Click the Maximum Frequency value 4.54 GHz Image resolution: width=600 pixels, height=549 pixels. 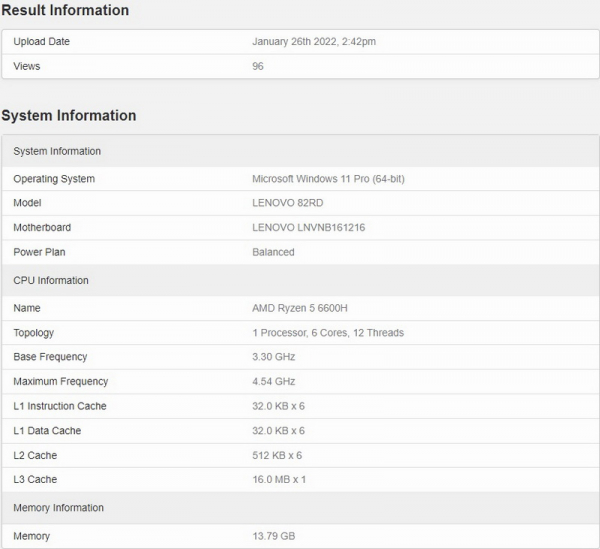click(x=275, y=382)
